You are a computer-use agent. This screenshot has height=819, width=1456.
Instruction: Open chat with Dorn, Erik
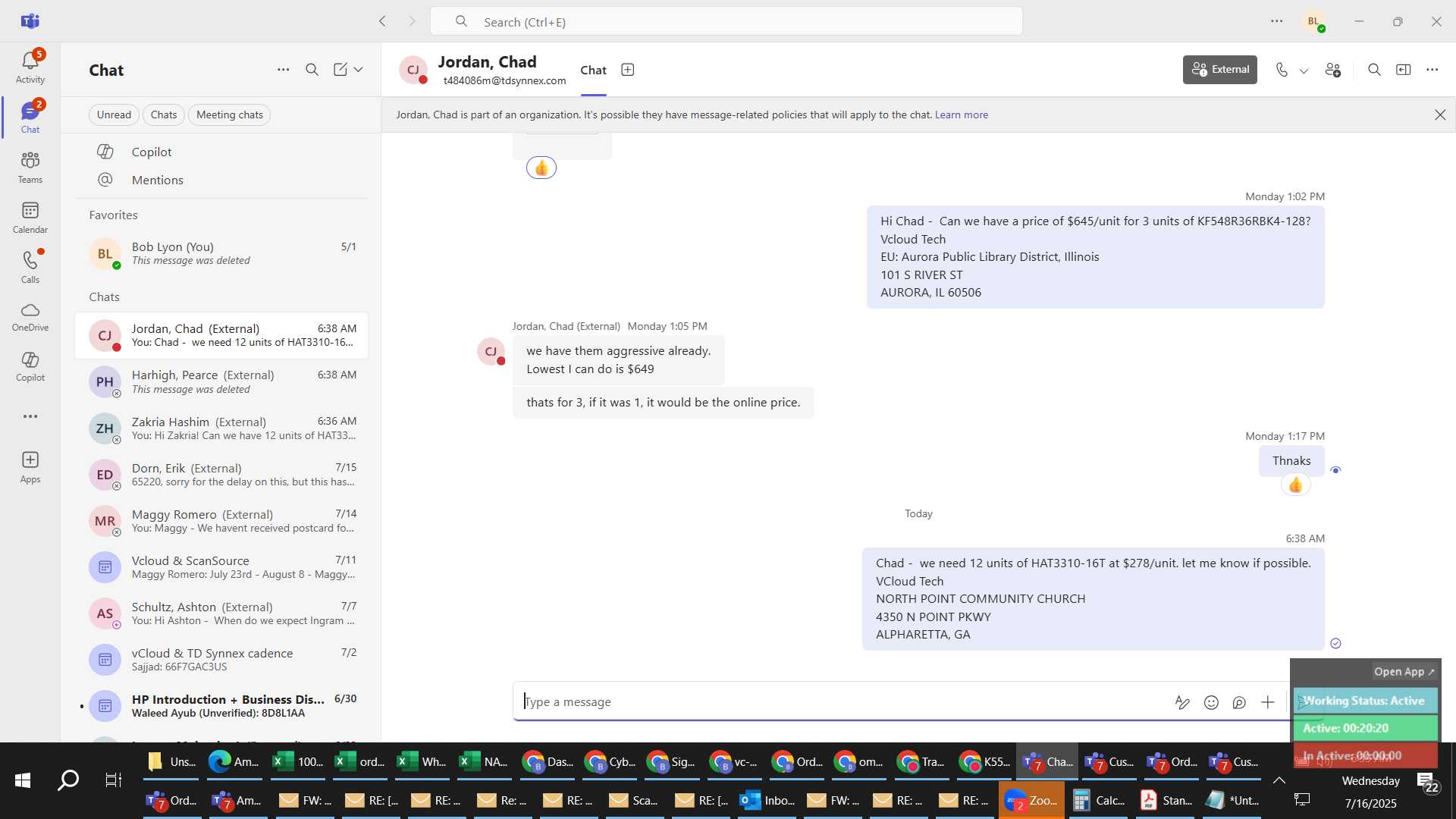(x=221, y=474)
